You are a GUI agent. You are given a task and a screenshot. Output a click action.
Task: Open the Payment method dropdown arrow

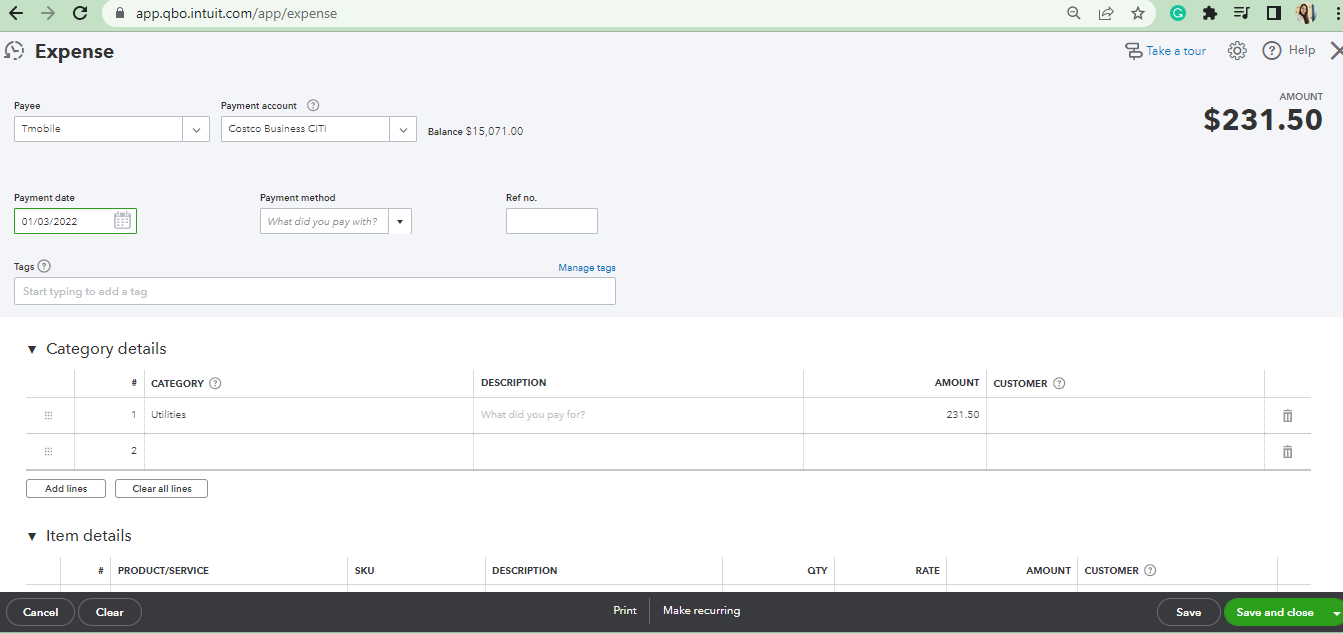click(400, 222)
